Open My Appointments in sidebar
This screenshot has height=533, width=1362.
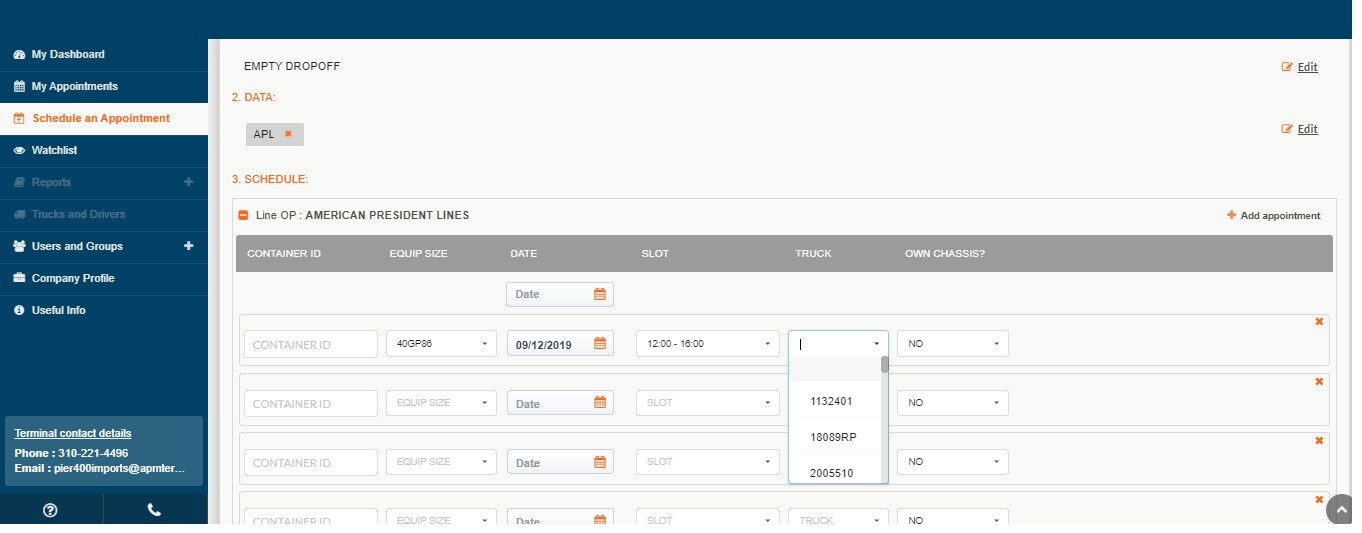click(x=74, y=86)
